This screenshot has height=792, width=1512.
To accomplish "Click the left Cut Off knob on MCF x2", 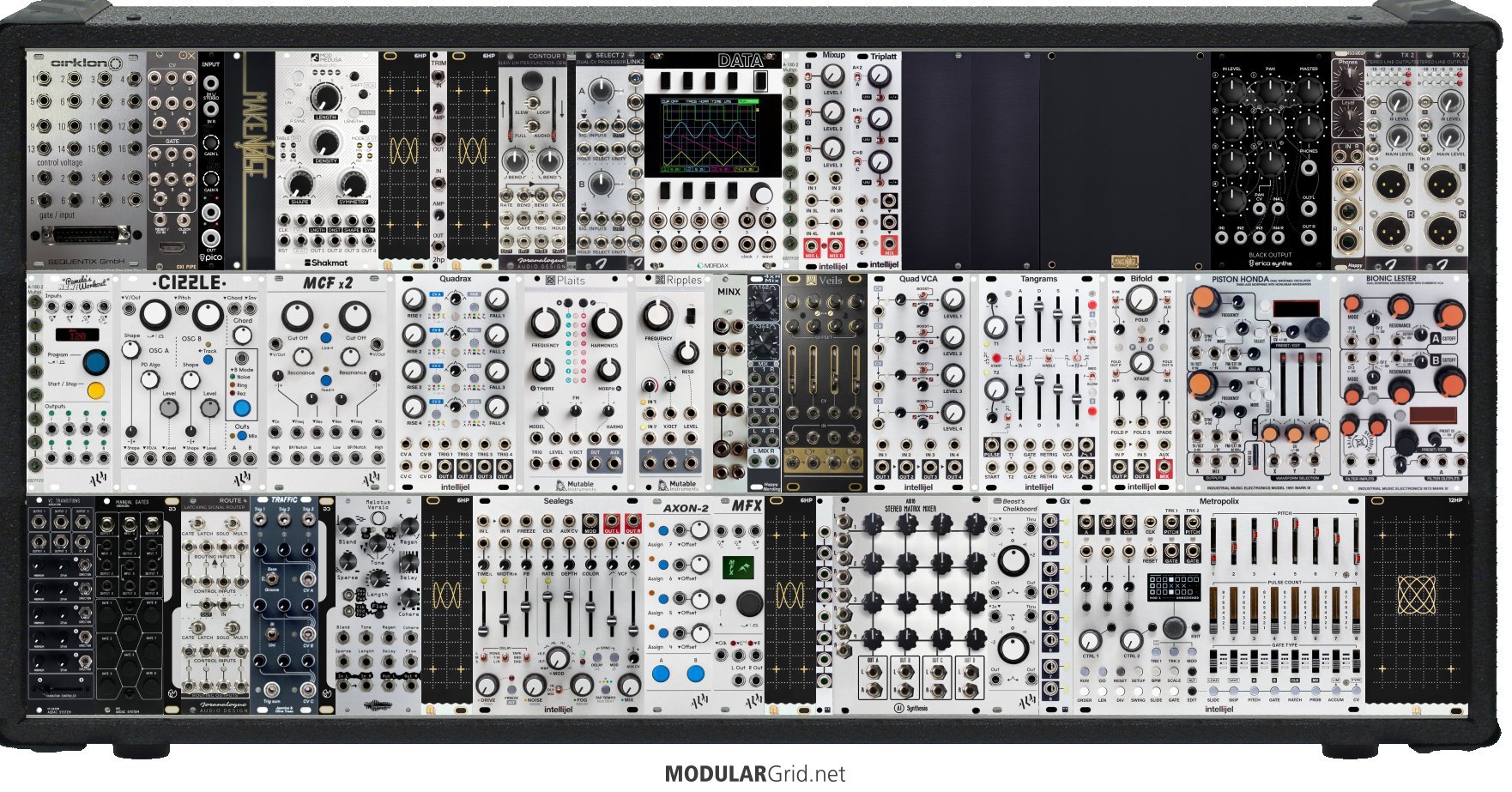I will [297, 317].
